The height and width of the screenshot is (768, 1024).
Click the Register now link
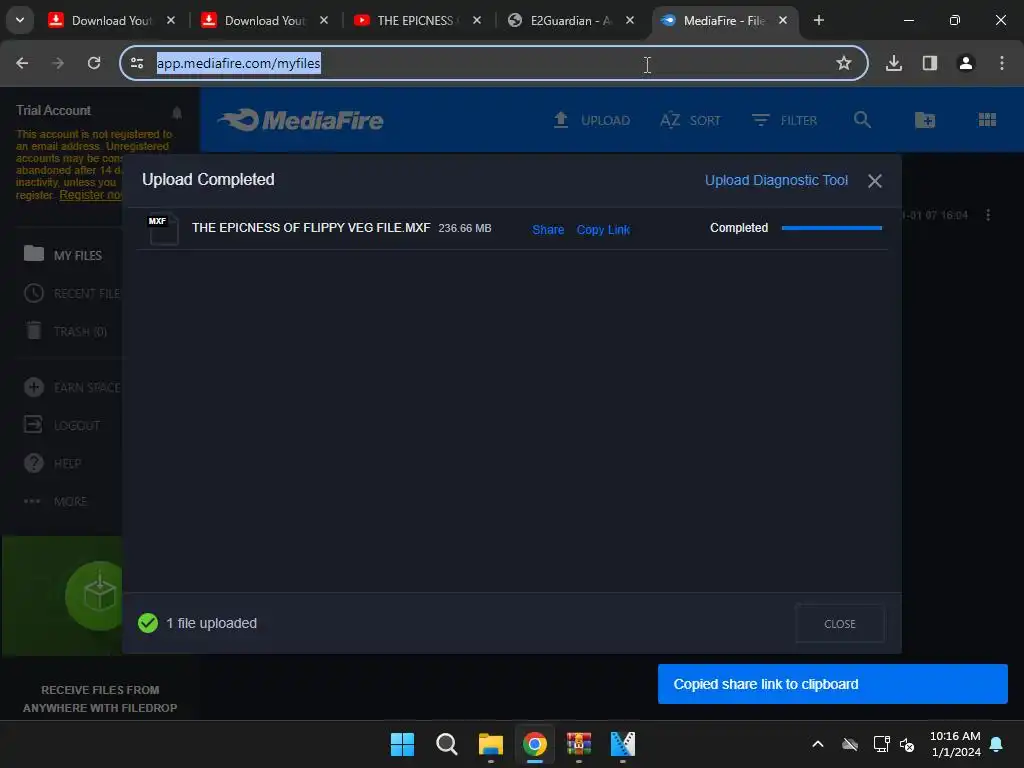click(x=91, y=195)
